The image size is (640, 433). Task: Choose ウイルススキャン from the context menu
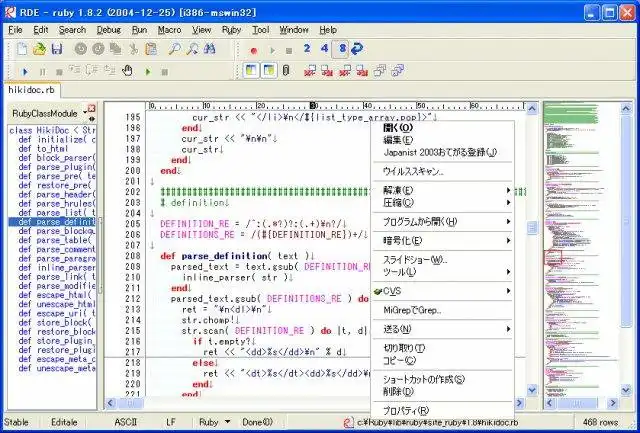(x=442, y=171)
